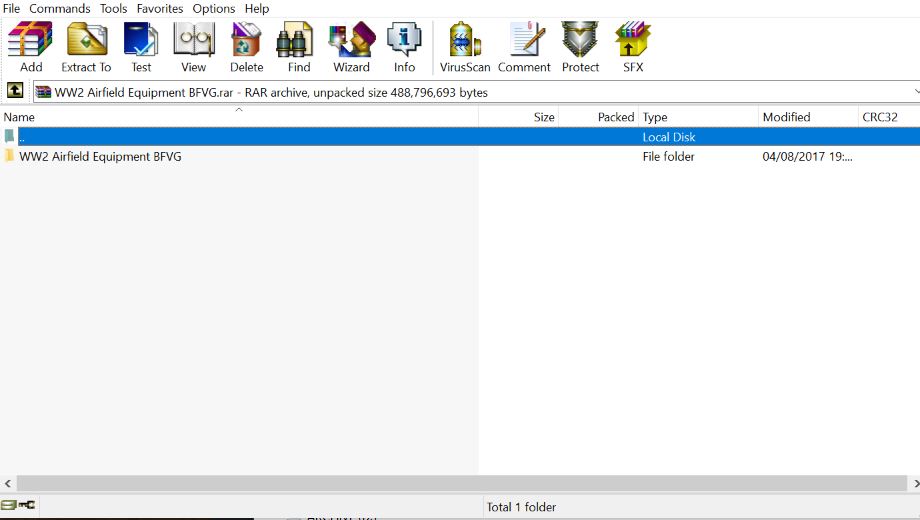Open the Commands menu
920x520 pixels.
60,9
